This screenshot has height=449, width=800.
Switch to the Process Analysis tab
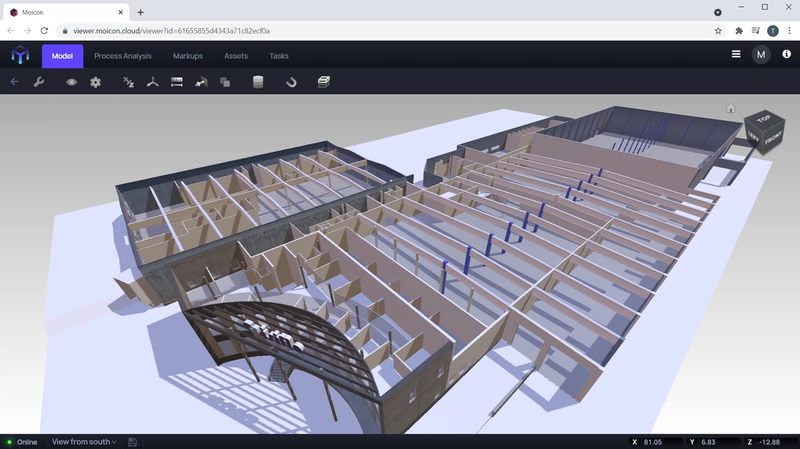click(x=123, y=56)
